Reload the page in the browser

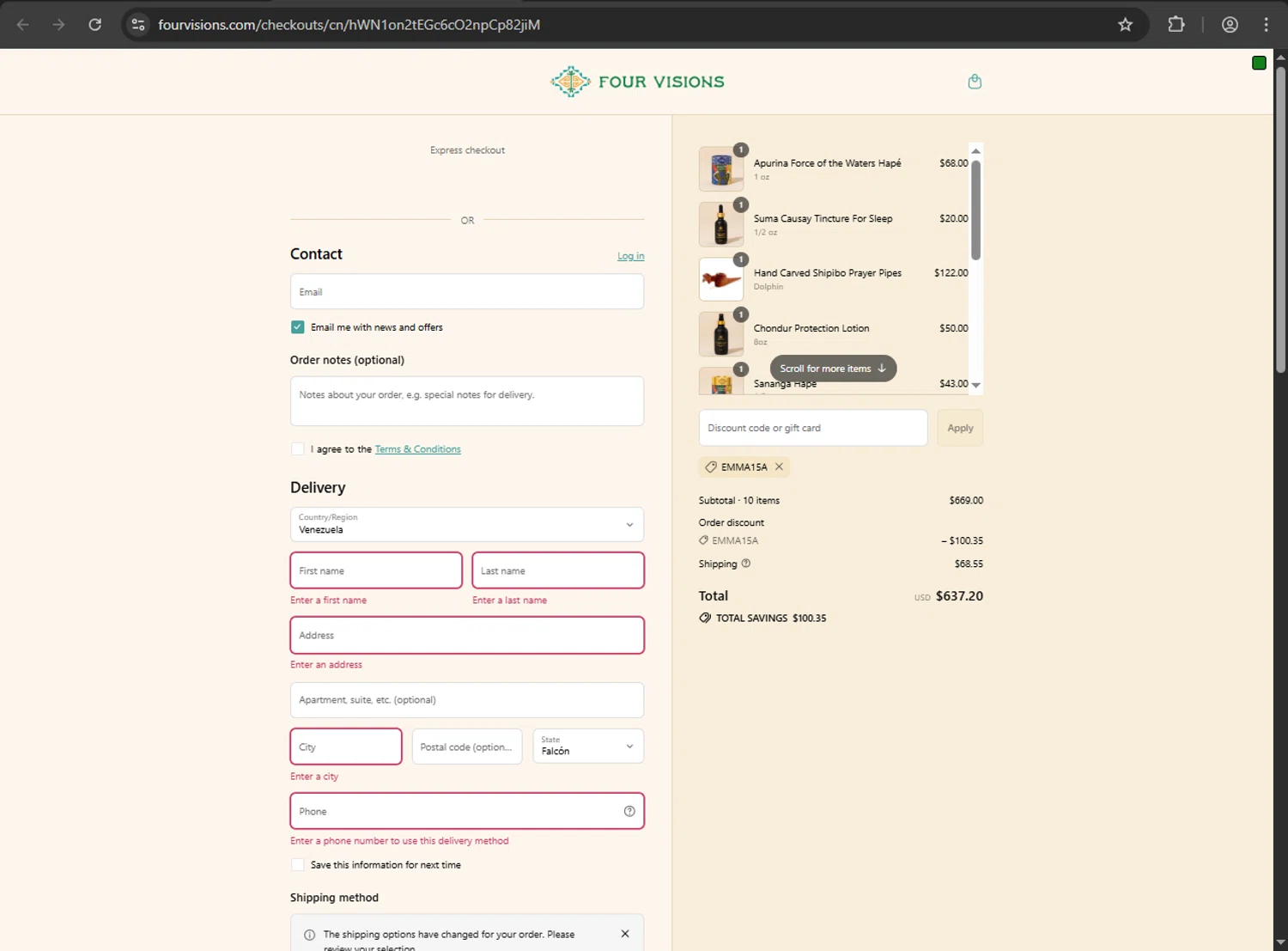[x=95, y=25]
